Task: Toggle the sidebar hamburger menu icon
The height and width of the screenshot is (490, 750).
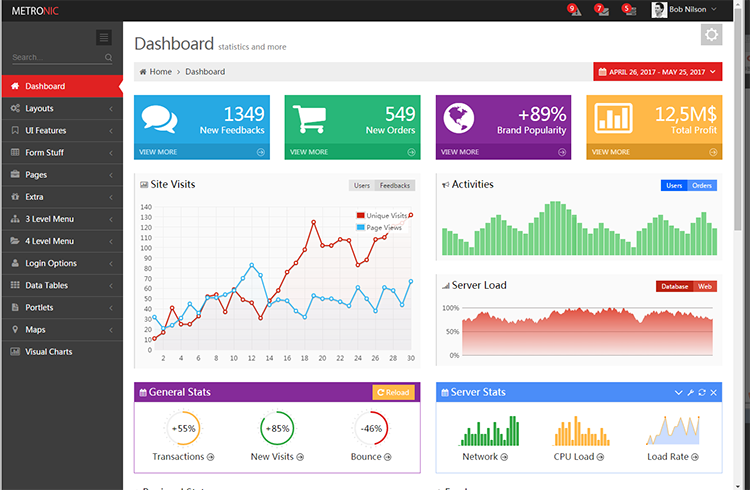Action: point(104,37)
